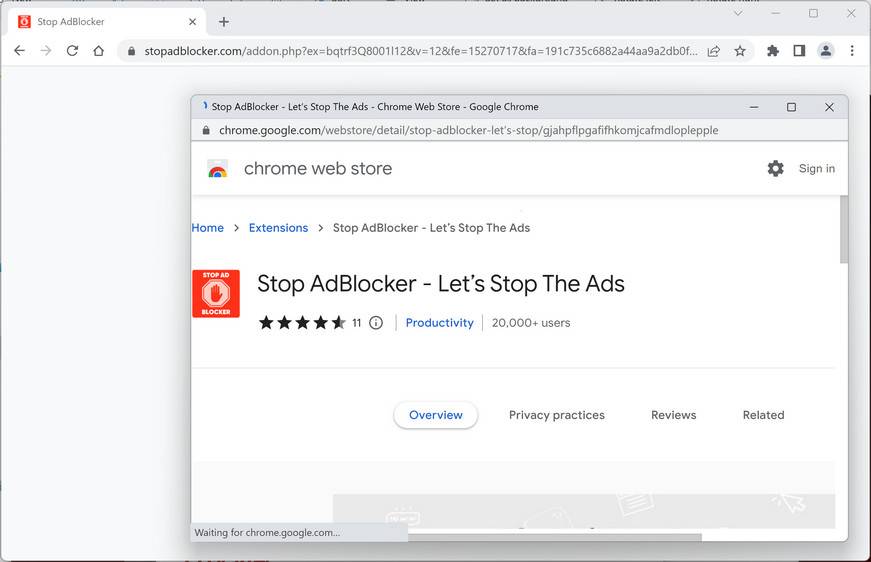Reload the stopadblocker.com page

72,51
